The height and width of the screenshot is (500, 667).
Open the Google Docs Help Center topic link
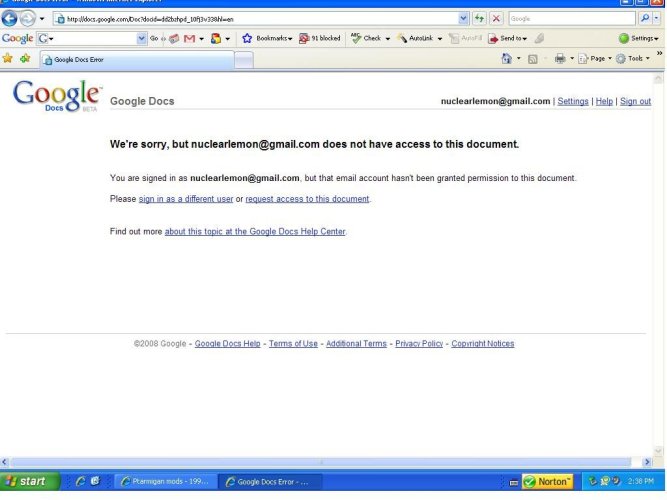(x=255, y=231)
